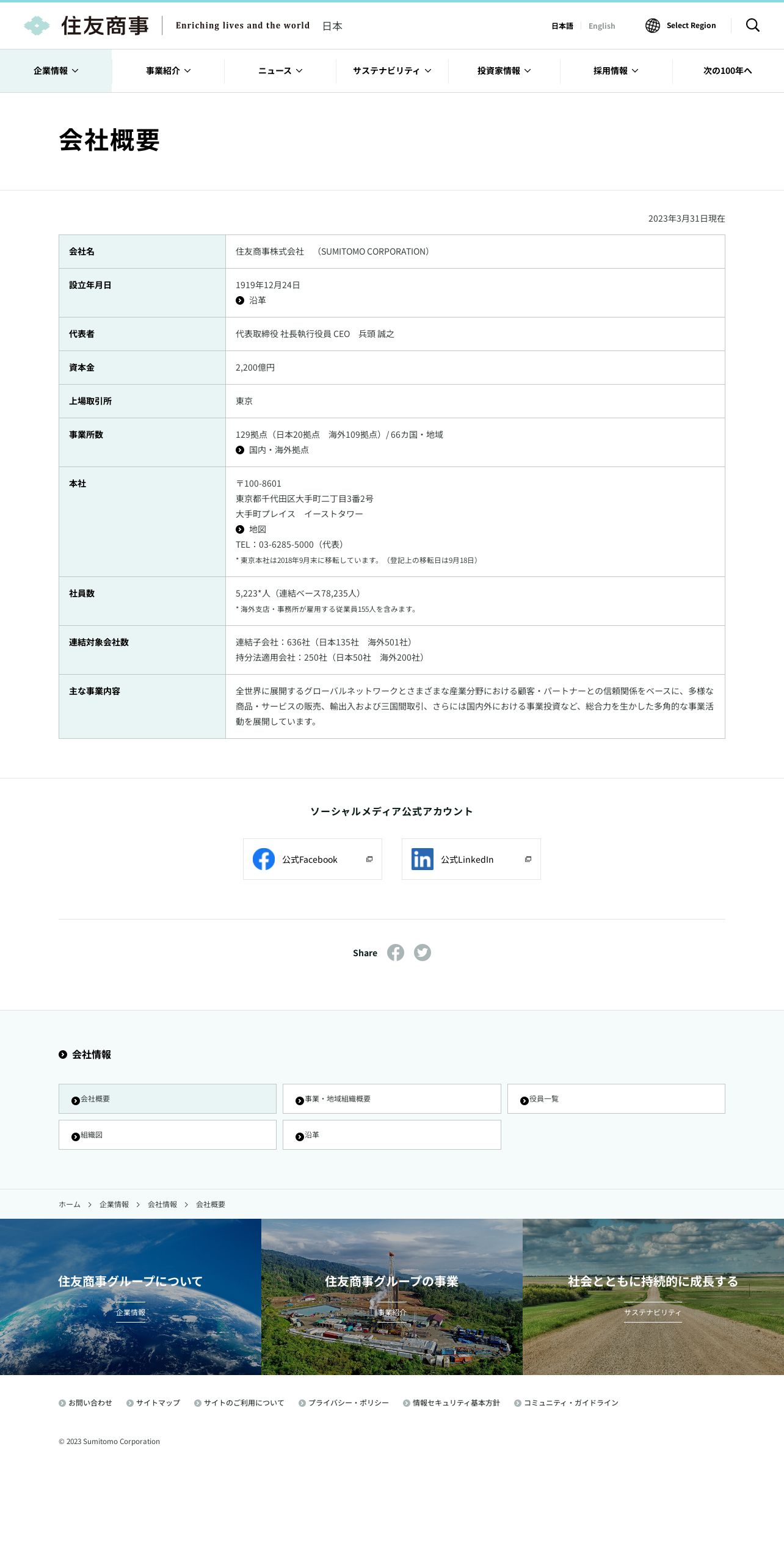This screenshot has width=784, height=1568.
Task: Open 住友商事グループの事業 banner
Action: 392,1297
